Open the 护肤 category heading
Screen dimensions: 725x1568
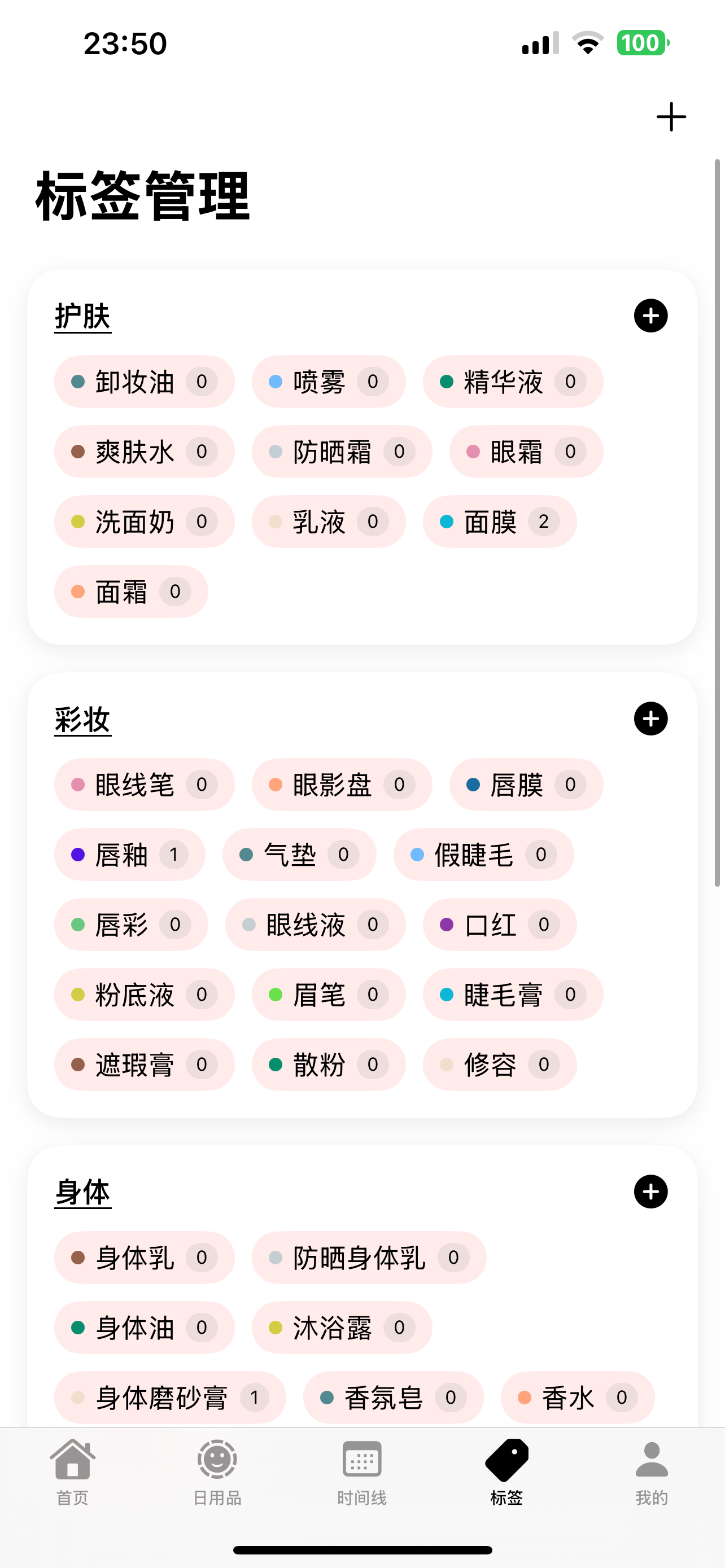(x=83, y=317)
